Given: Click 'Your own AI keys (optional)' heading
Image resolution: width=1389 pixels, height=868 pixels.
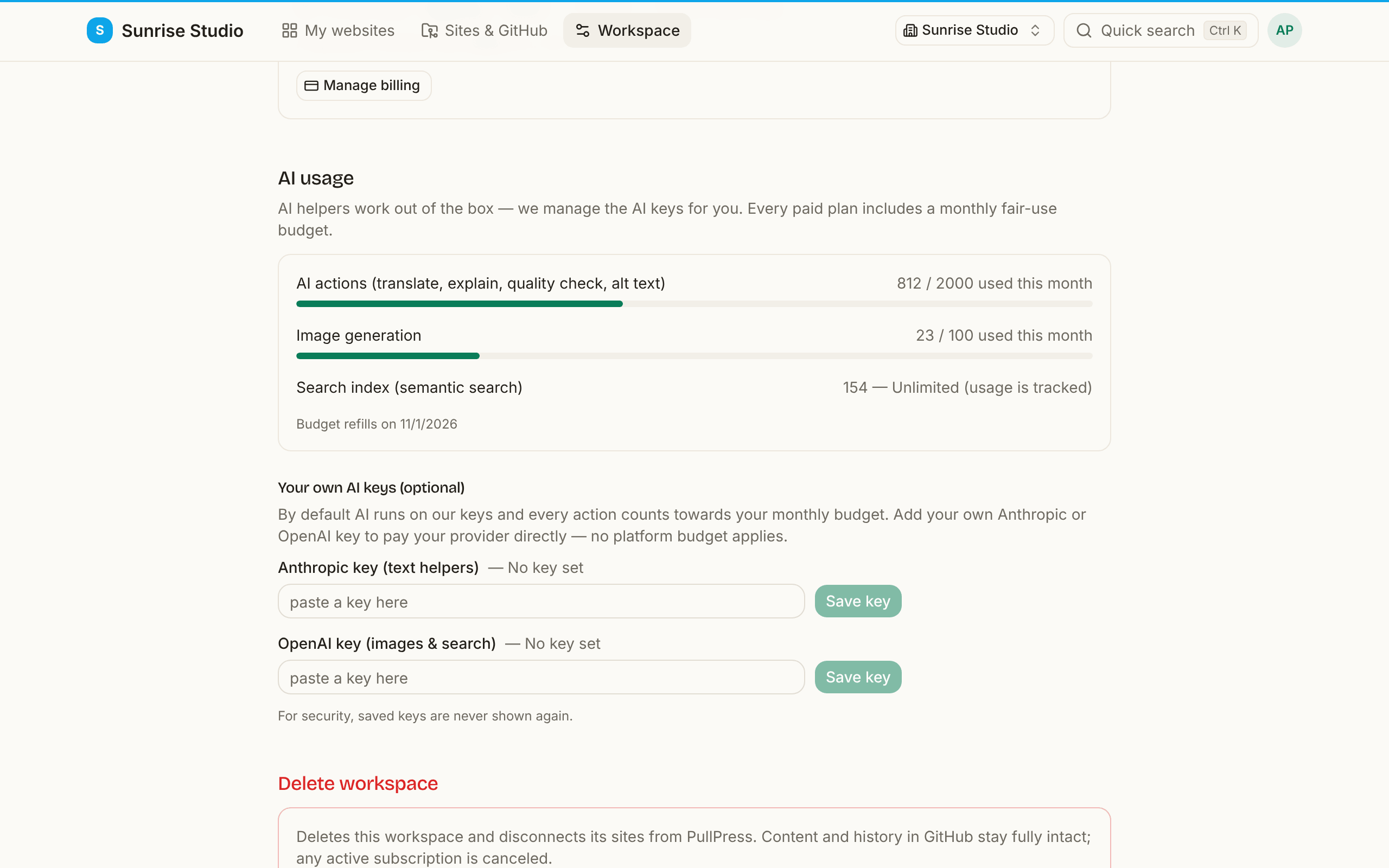Looking at the screenshot, I should coord(371,487).
